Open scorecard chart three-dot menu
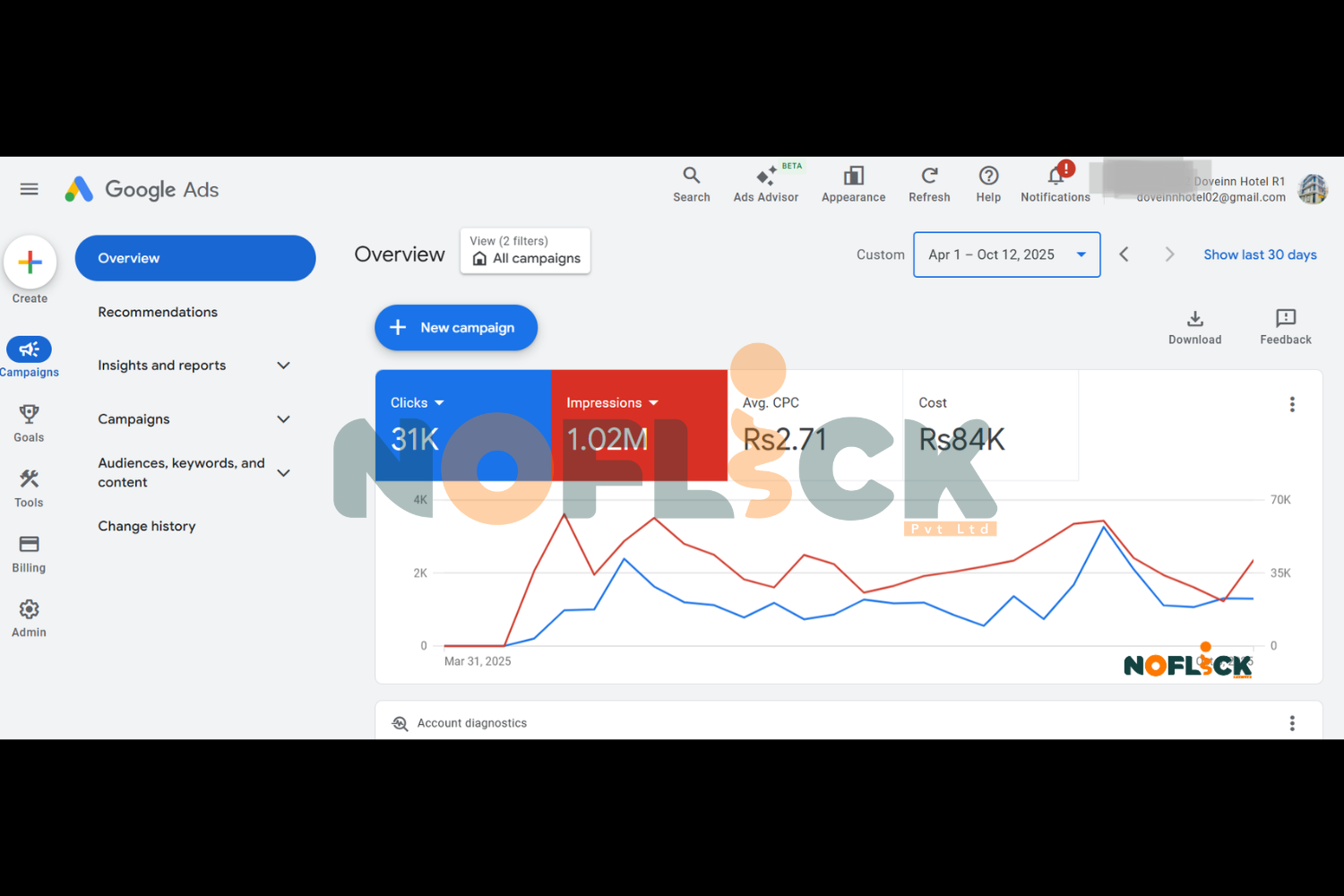The image size is (1344, 896). [x=1292, y=404]
